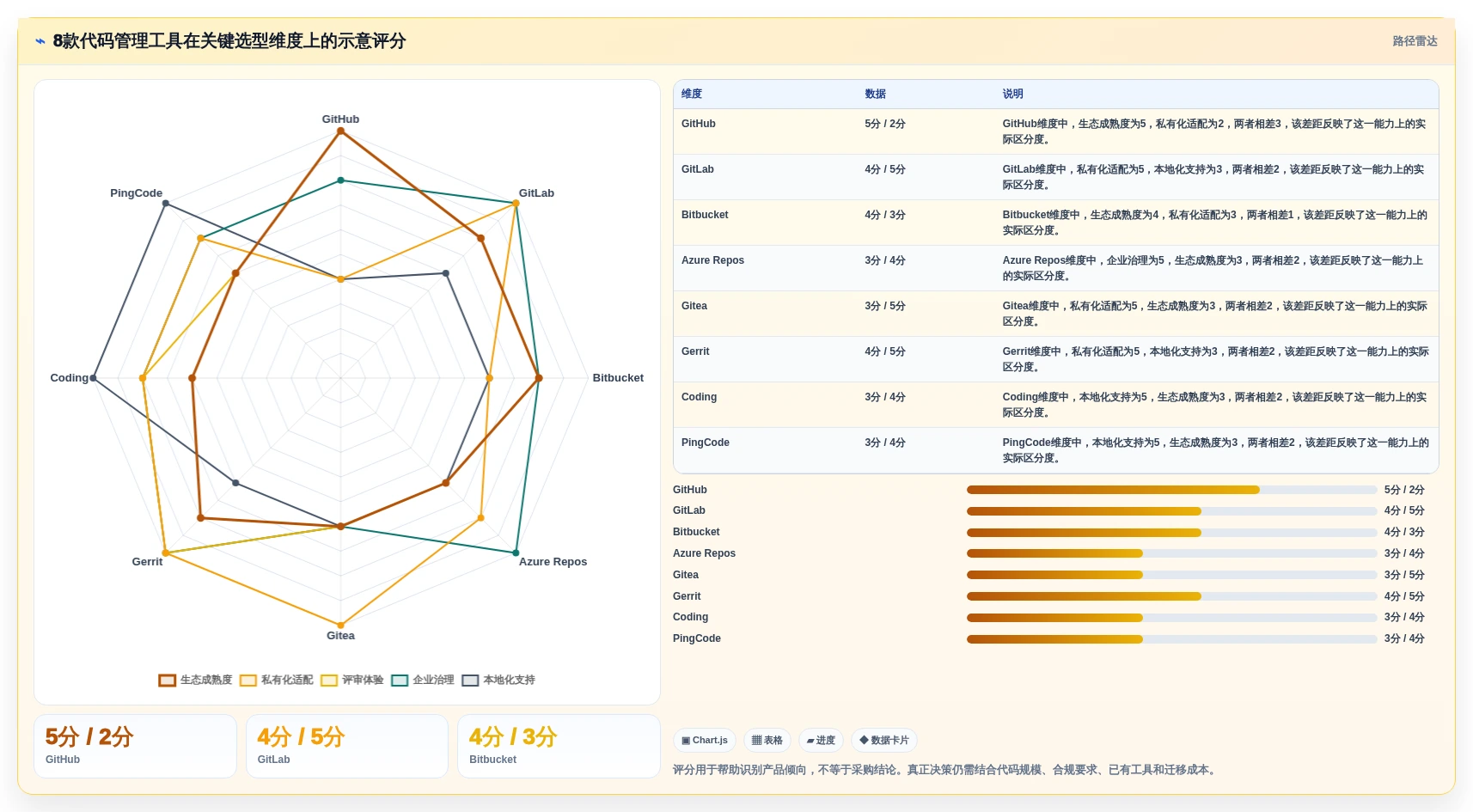Click the GitLab table row name
This screenshot has height=812, width=1473.
[697, 169]
